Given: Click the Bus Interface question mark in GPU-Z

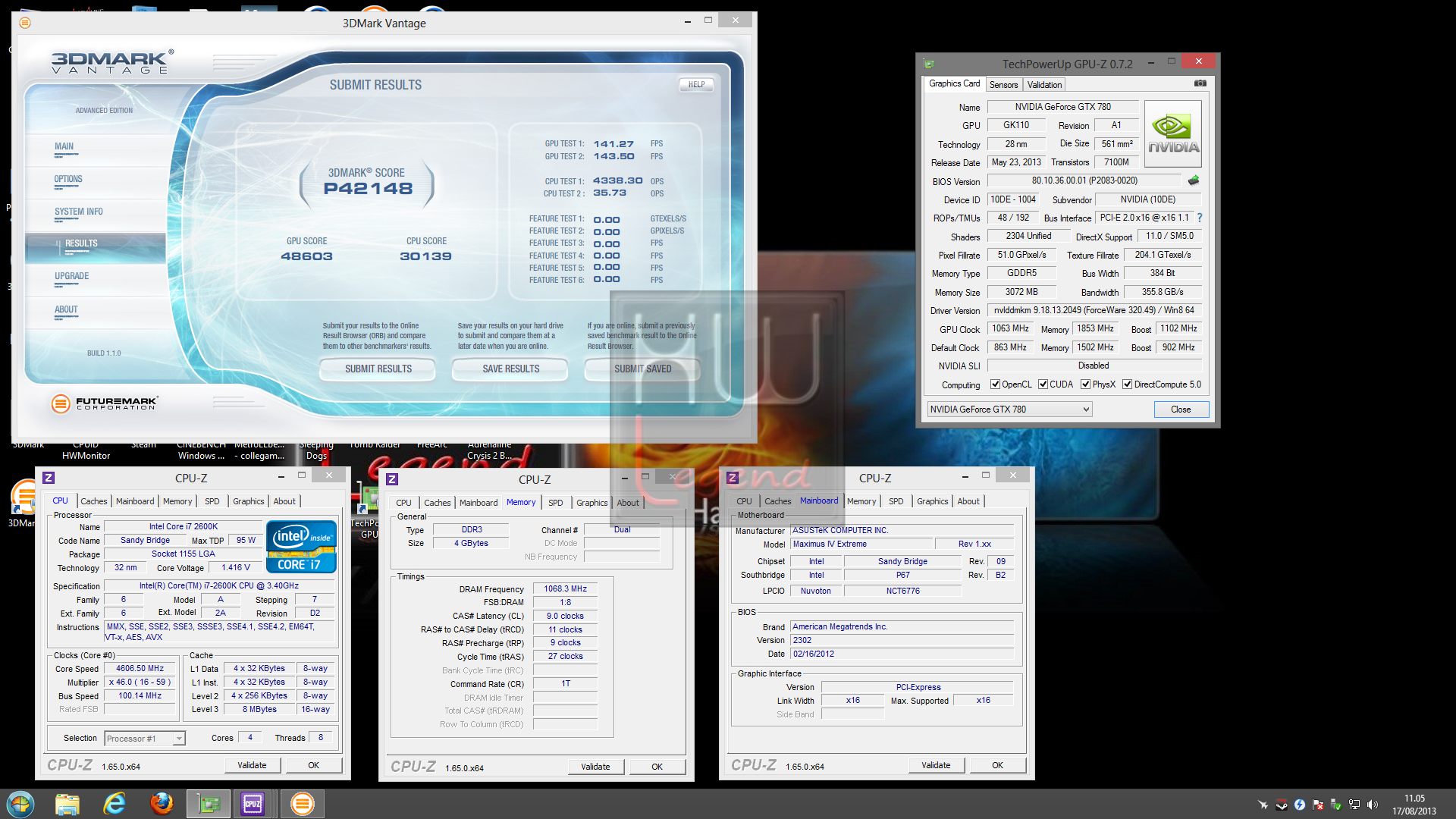Looking at the screenshot, I should point(1200,218).
